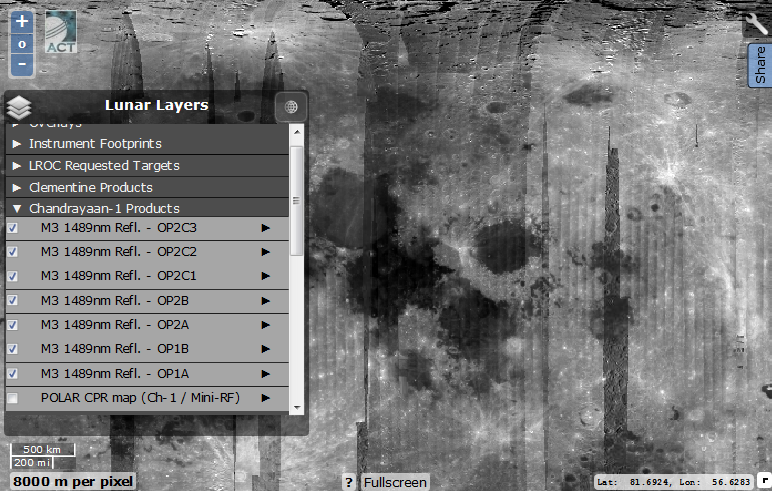This screenshot has width=772, height=491.
Task: Select the 'M3 1489nm Refl. - OP2B' label
Action: click(115, 301)
